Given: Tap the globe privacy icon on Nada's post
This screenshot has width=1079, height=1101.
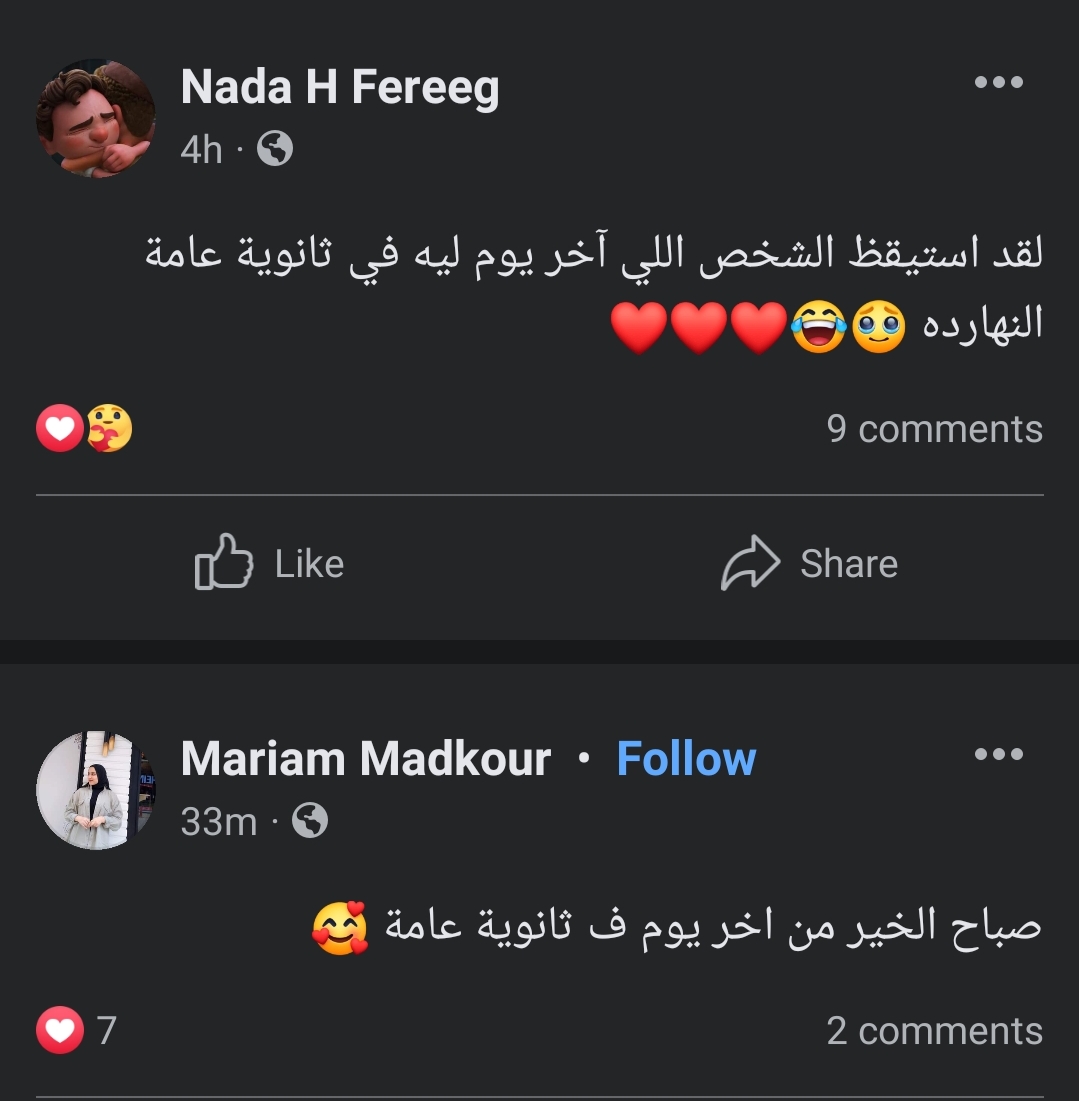Looking at the screenshot, I should (x=275, y=150).
